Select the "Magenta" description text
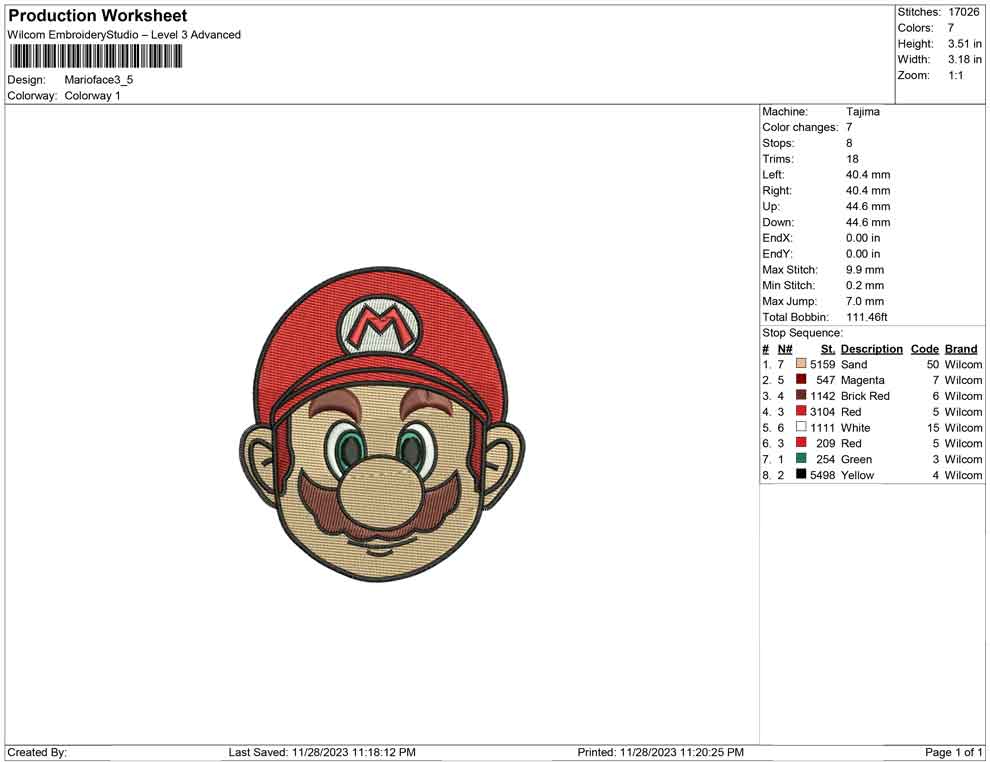This screenshot has width=990, height=762. 862,380
